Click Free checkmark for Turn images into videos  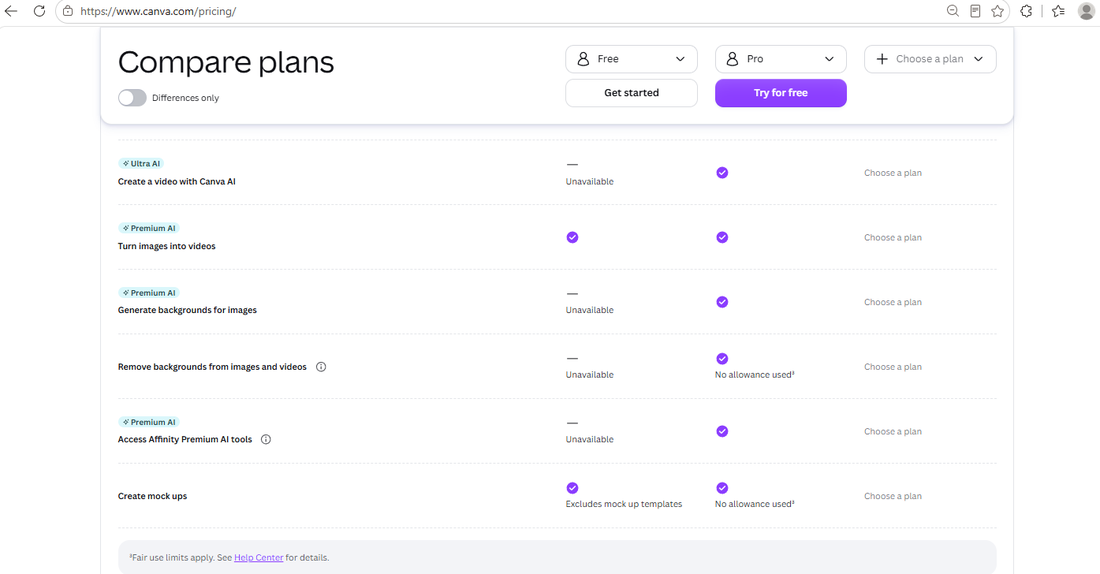coord(572,237)
